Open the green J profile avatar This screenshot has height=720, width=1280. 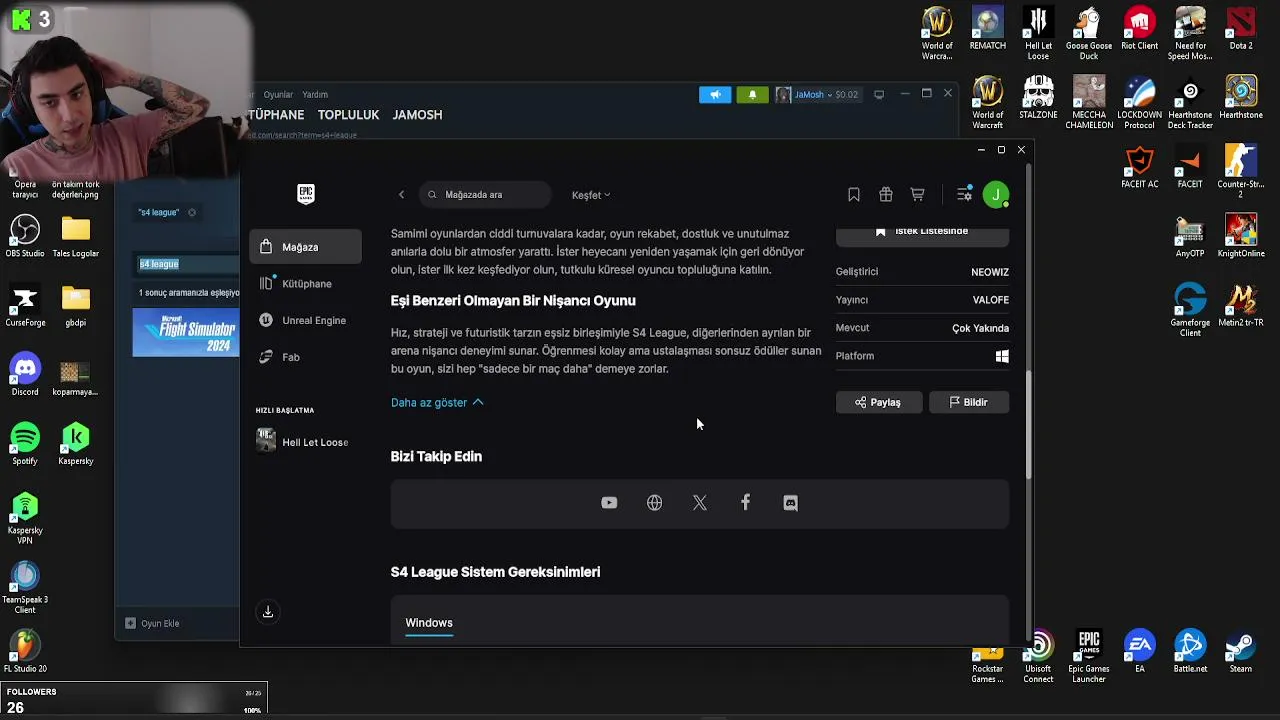click(x=996, y=195)
